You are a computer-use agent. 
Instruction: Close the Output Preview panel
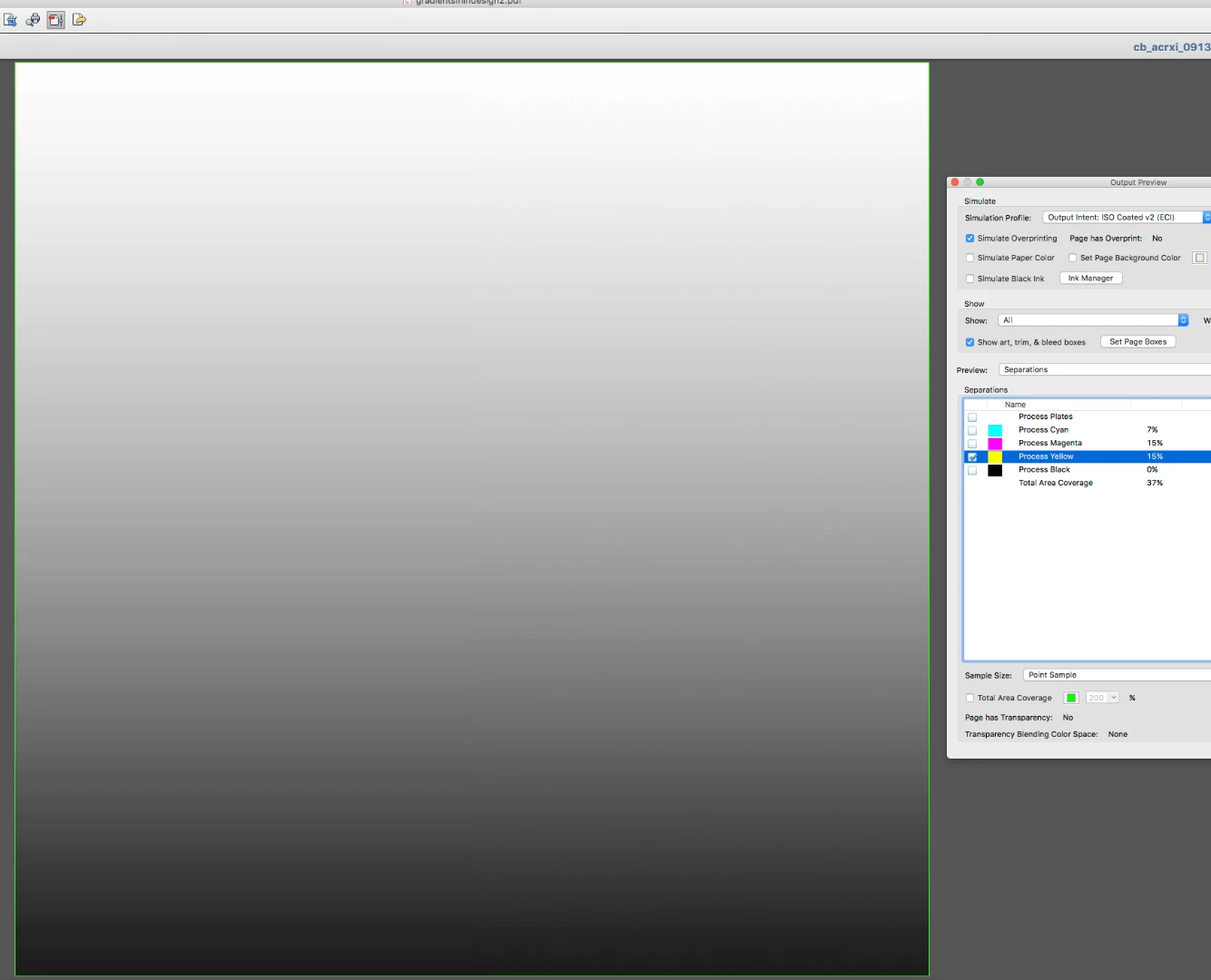955,182
